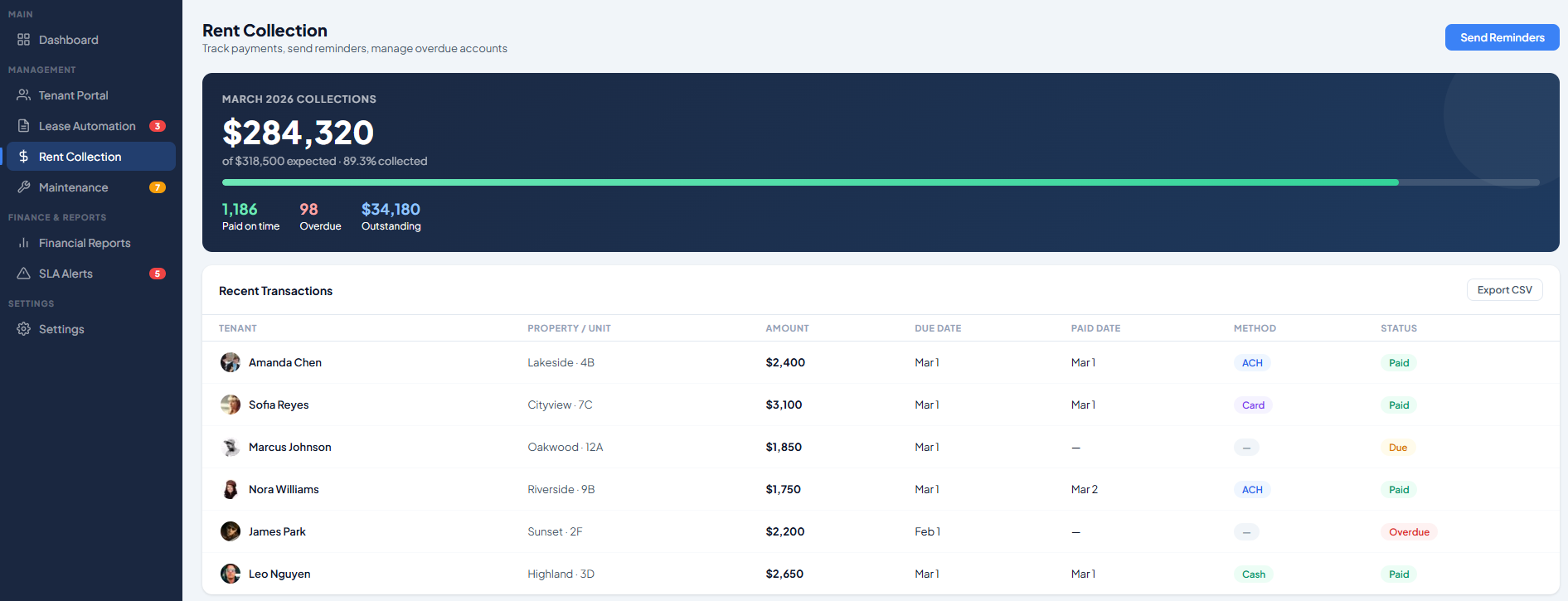
Task: Click Marcus Johnson's avatar
Action: click(231, 447)
